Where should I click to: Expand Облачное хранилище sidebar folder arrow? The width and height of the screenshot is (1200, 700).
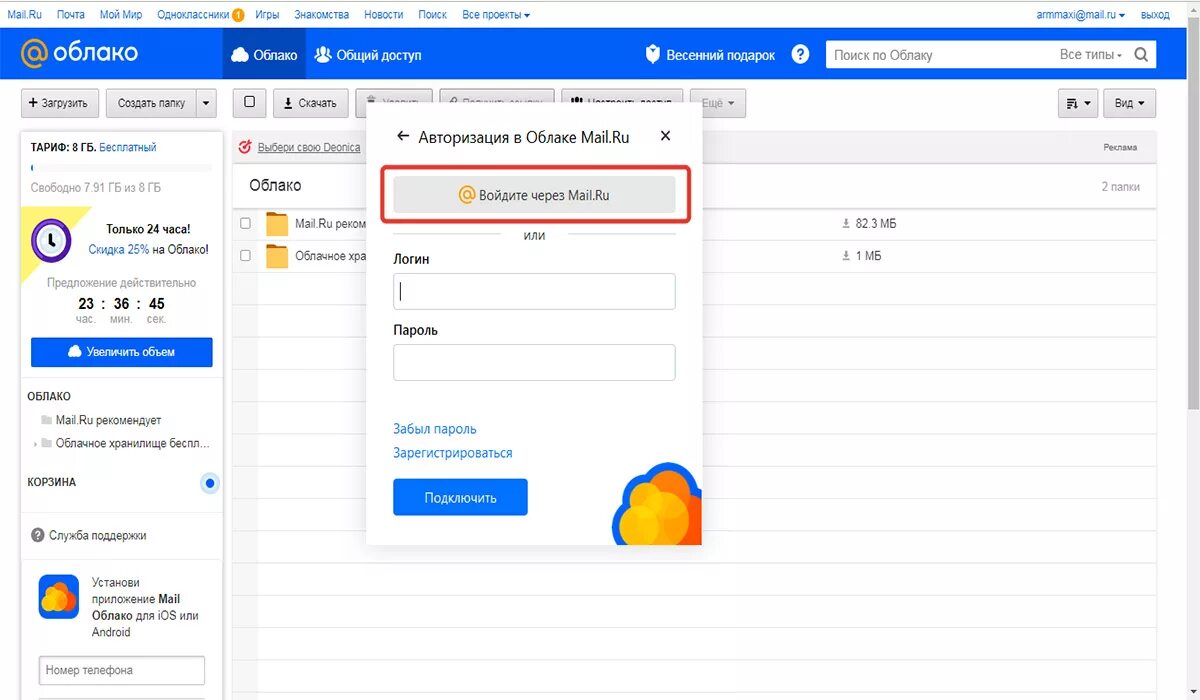pos(35,443)
